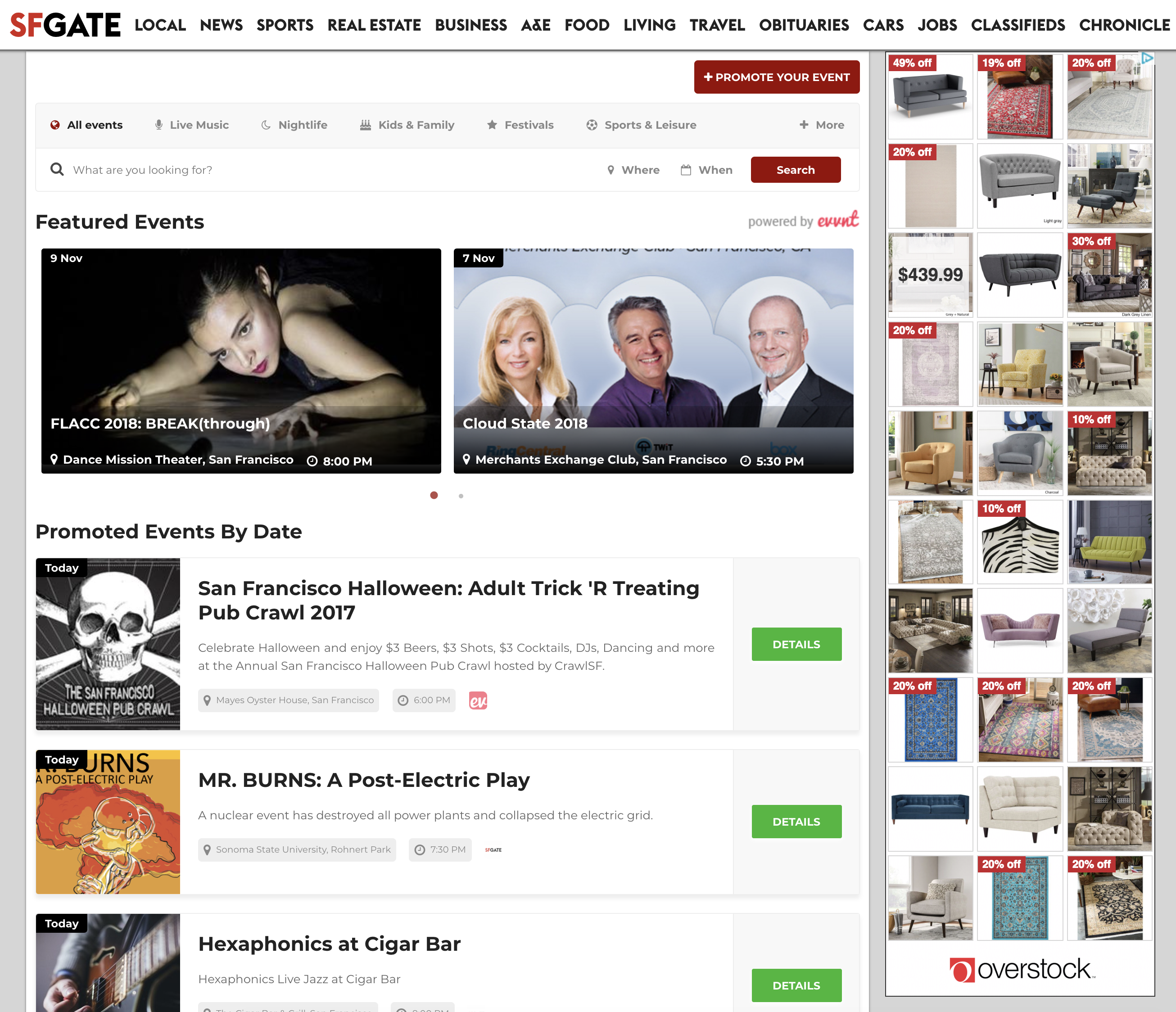Open the LOCAL navigation menu

point(160,25)
